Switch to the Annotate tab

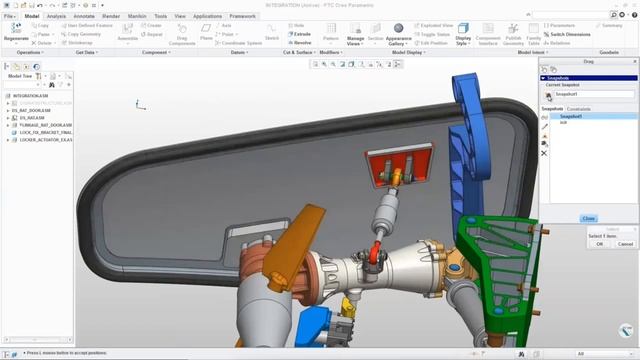pos(84,16)
